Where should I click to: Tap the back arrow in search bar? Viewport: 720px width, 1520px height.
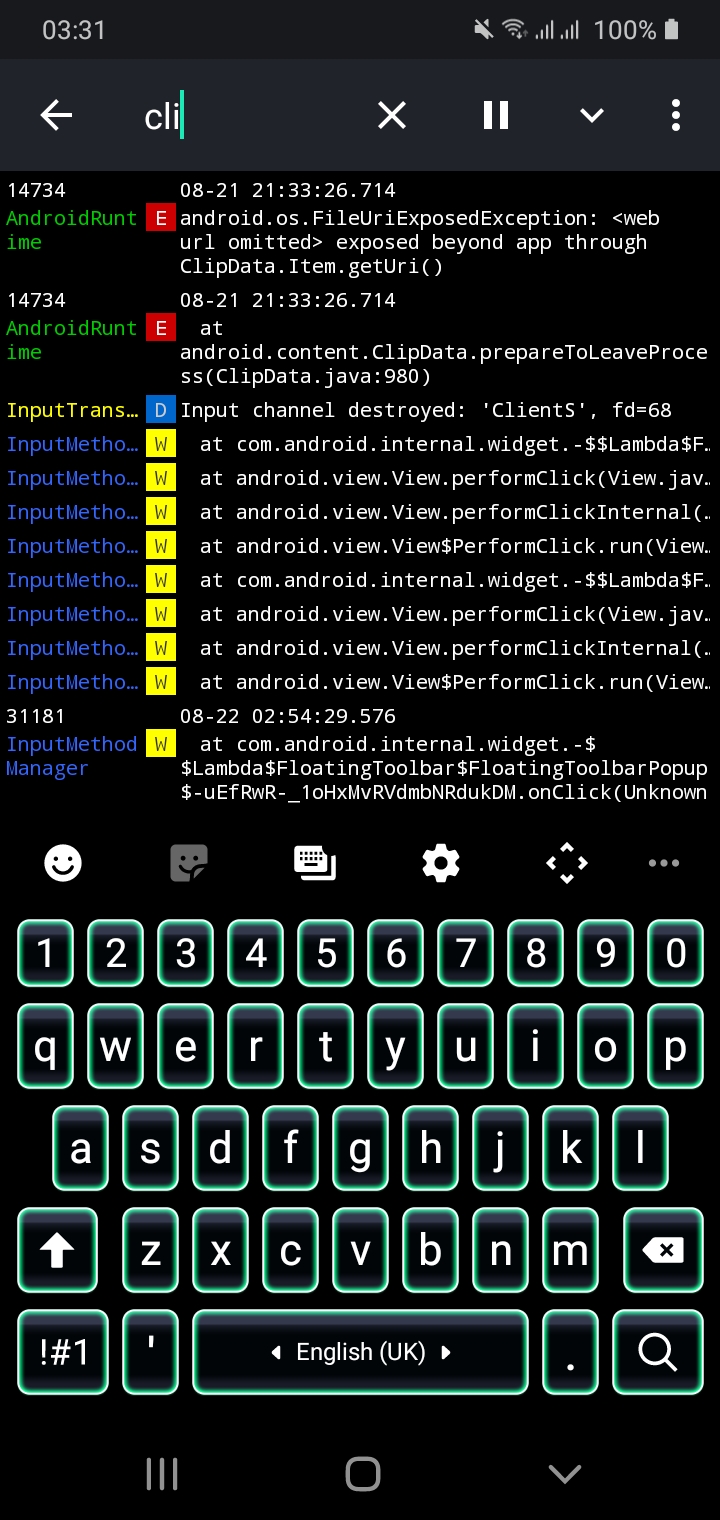pyautogui.click(x=56, y=116)
